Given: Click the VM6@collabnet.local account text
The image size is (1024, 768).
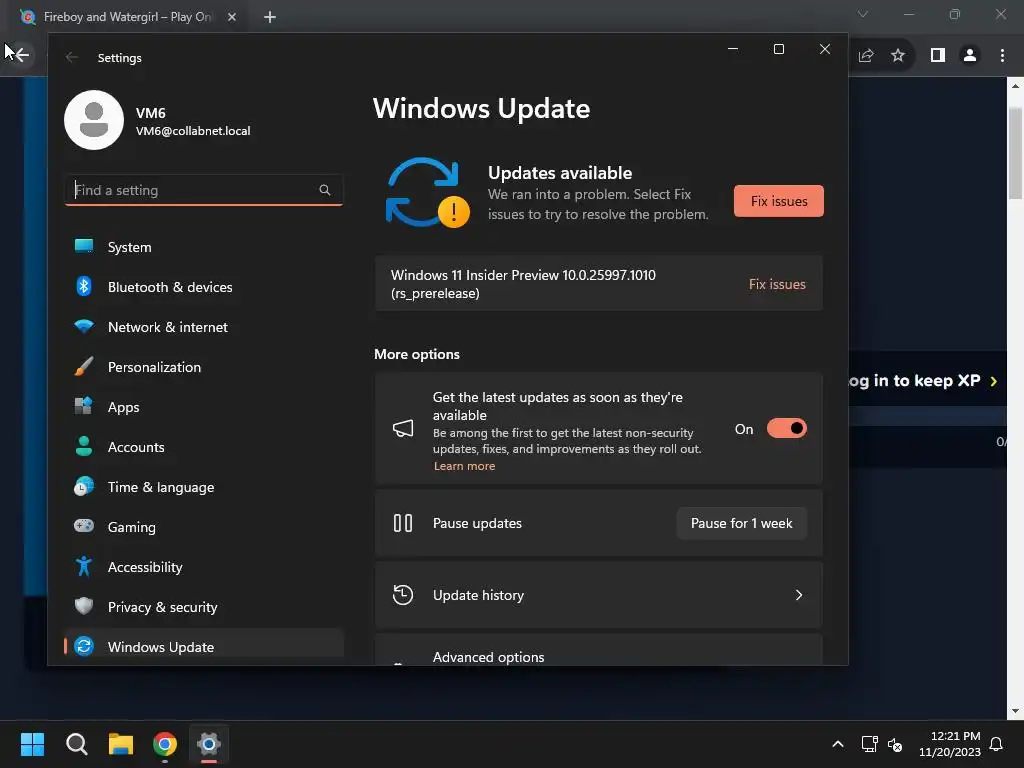Looking at the screenshot, I should 193,131.
